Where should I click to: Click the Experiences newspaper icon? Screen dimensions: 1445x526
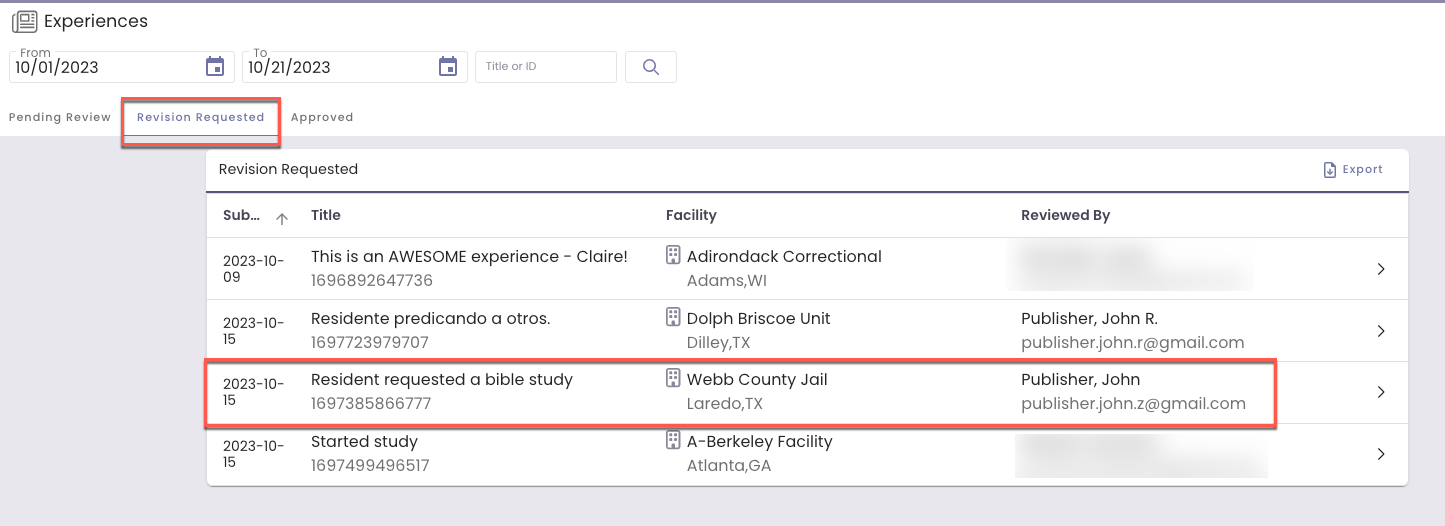click(25, 21)
